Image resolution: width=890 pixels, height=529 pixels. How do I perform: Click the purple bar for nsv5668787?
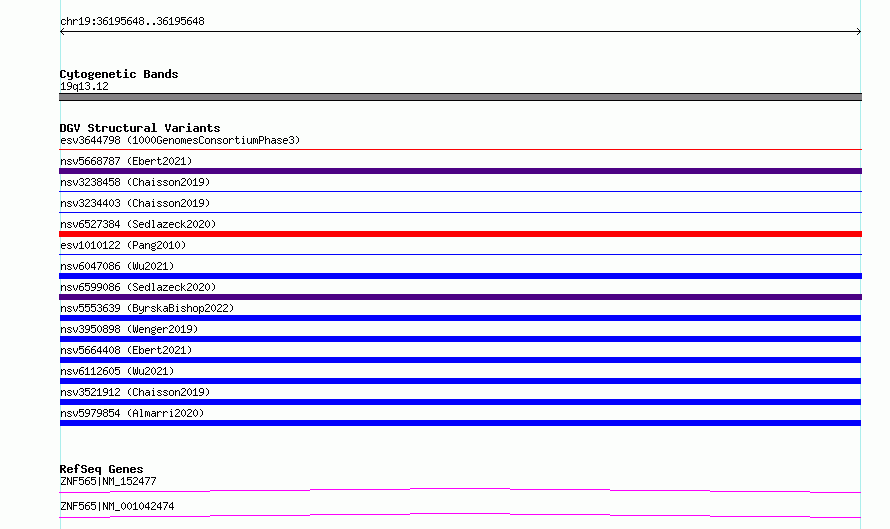pos(460,171)
